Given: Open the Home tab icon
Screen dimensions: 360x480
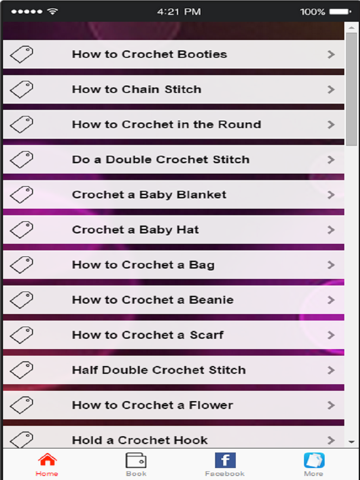Looking at the screenshot, I should pyautogui.click(x=47, y=460).
